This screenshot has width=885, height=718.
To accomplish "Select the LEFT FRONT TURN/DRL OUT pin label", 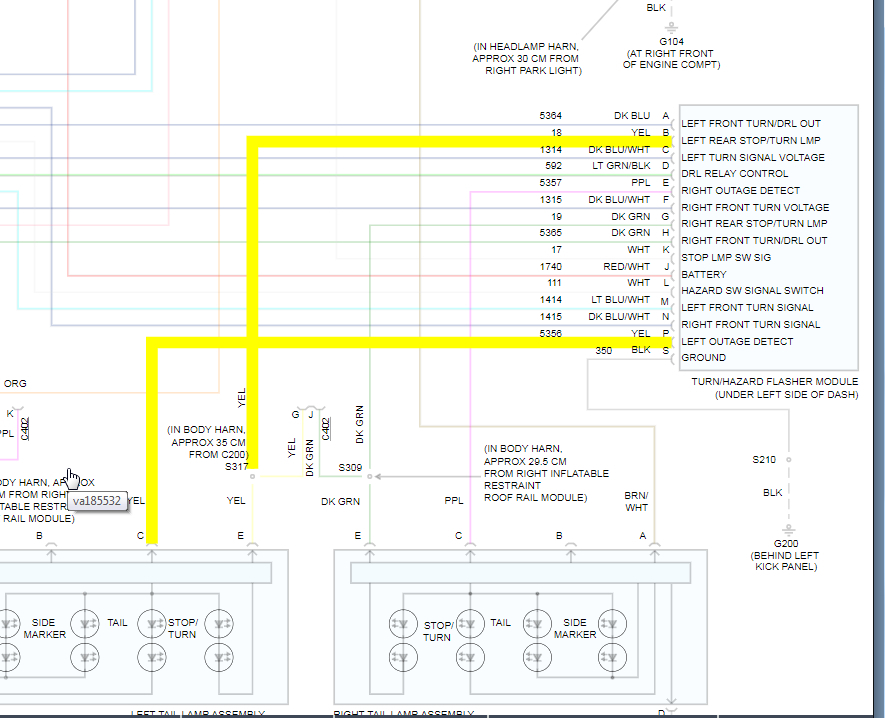I will (x=751, y=124).
